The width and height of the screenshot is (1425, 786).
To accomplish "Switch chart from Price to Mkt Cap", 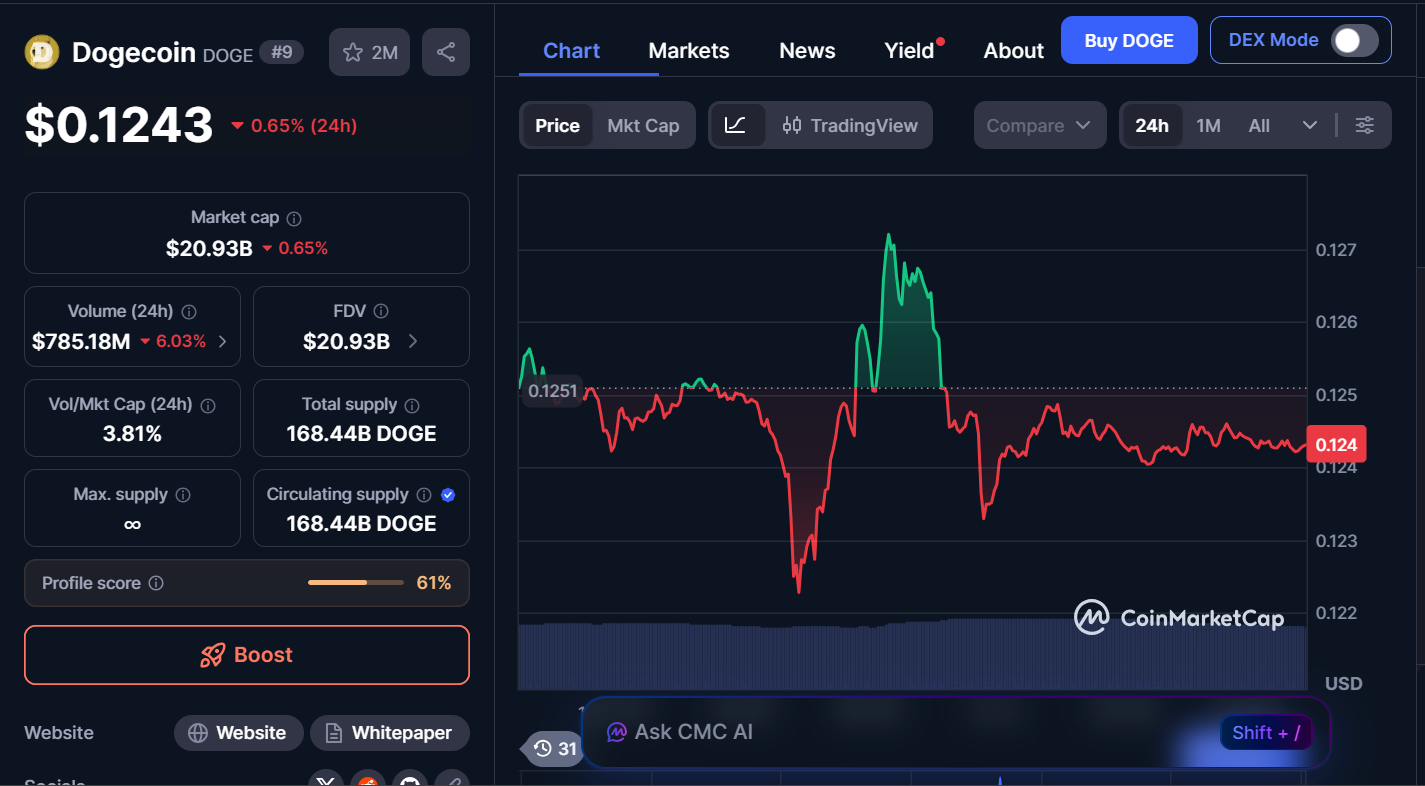I will [643, 125].
